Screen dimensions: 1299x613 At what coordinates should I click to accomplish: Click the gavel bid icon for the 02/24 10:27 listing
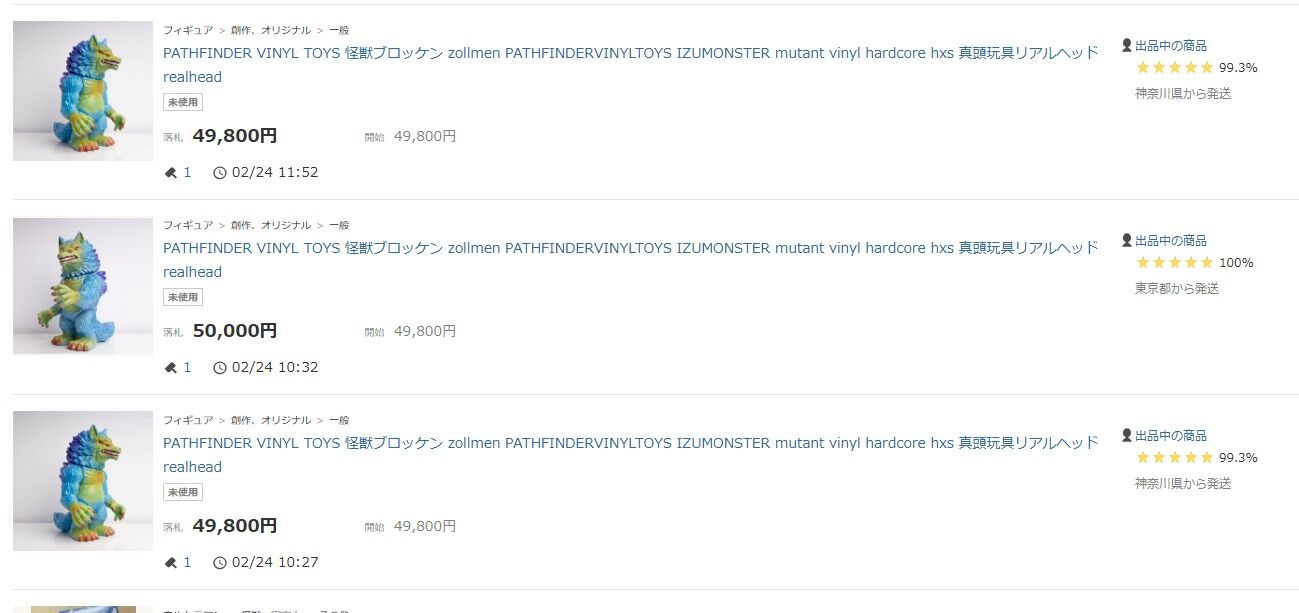coord(170,562)
